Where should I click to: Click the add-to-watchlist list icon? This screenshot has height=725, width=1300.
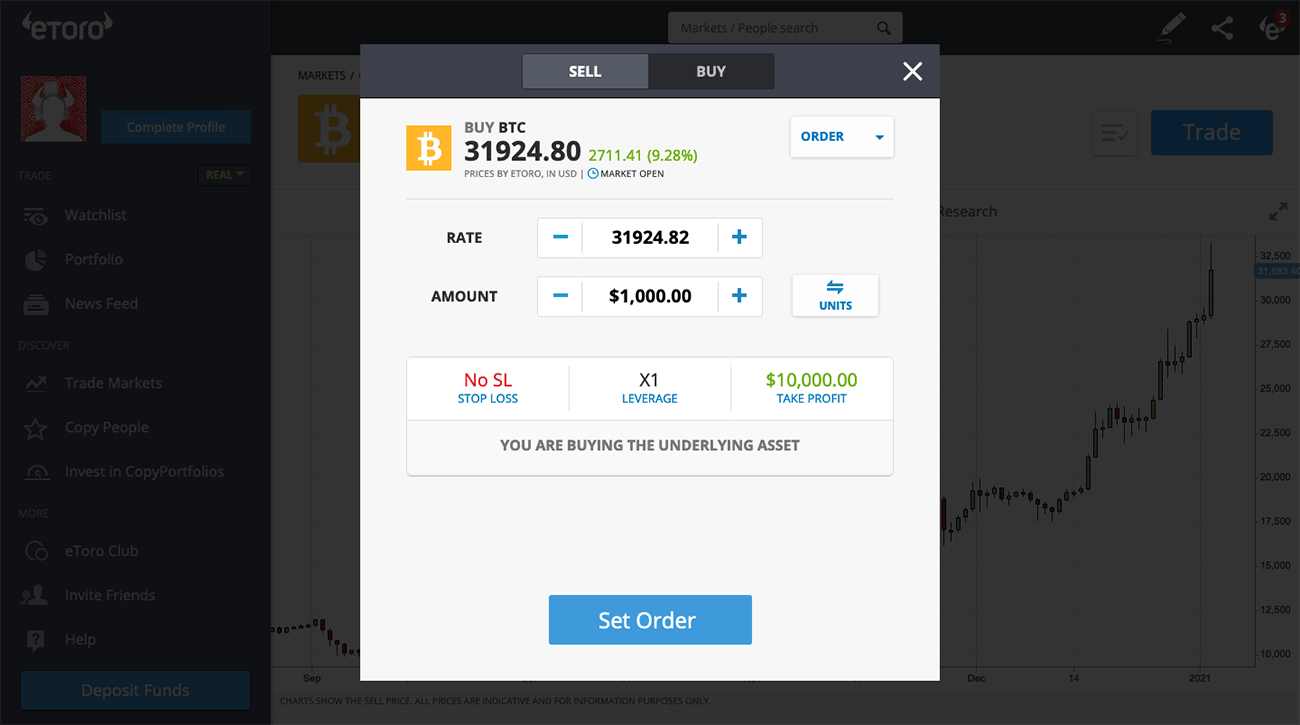[x=1115, y=132]
